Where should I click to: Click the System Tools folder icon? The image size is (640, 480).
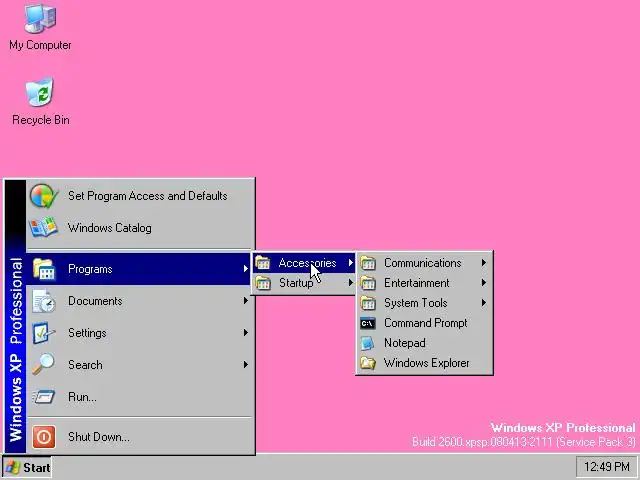[x=368, y=303]
